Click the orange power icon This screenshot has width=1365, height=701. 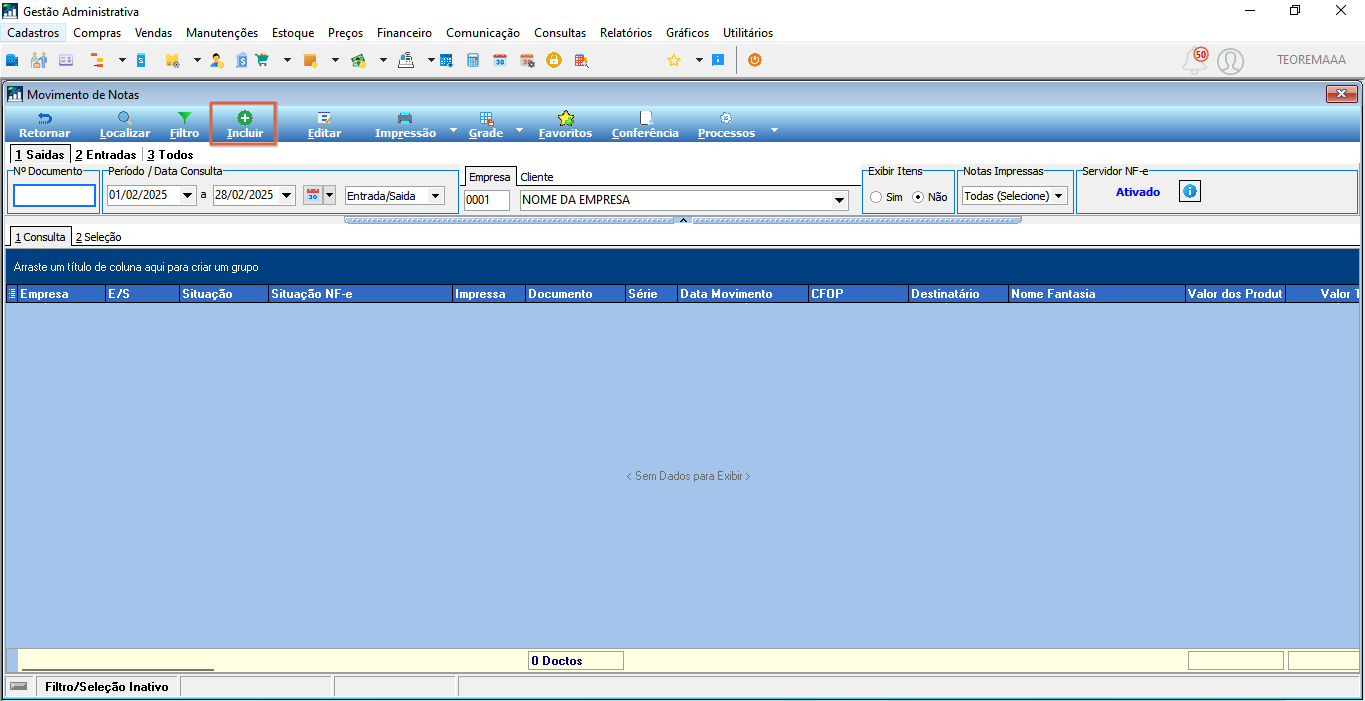click(x=754, y=60)
